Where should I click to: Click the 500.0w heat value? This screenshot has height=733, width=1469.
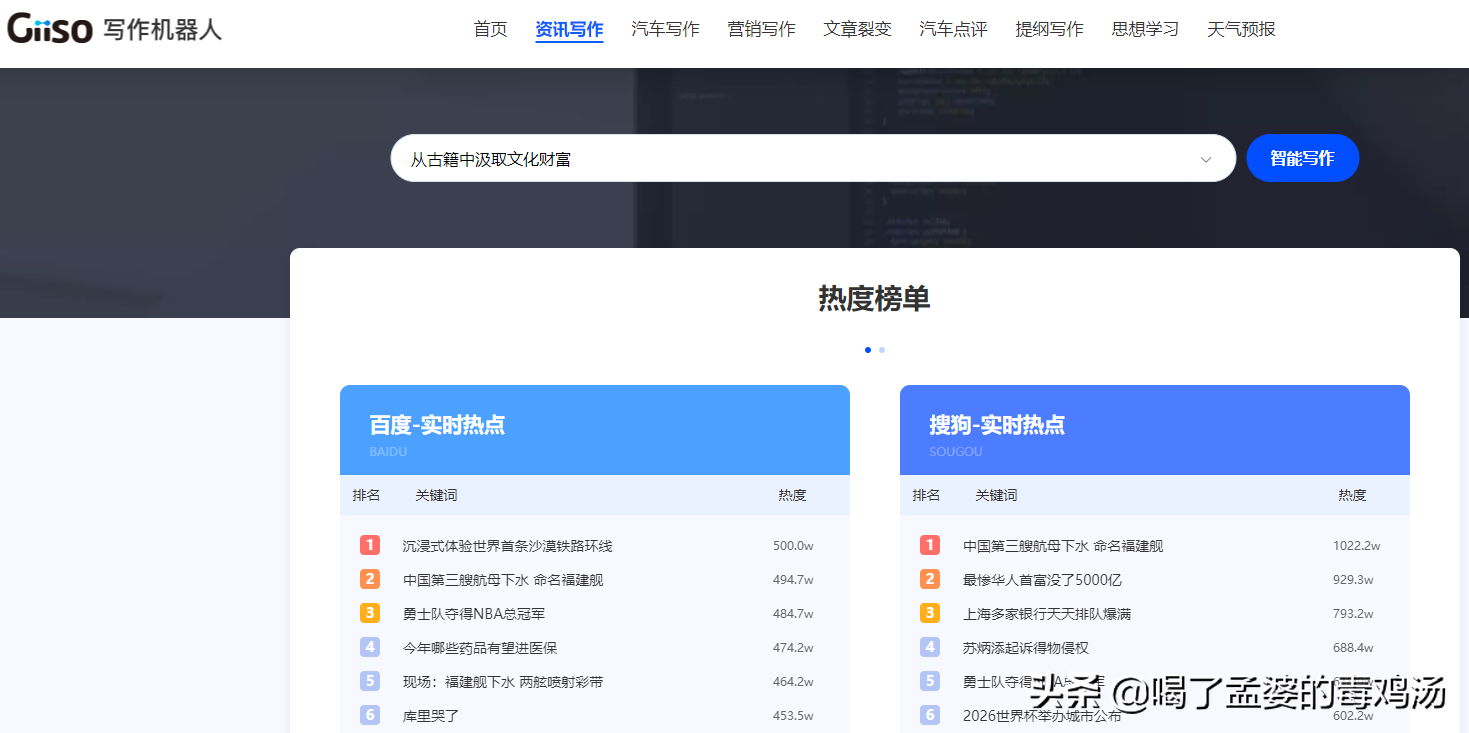[793, 546]
